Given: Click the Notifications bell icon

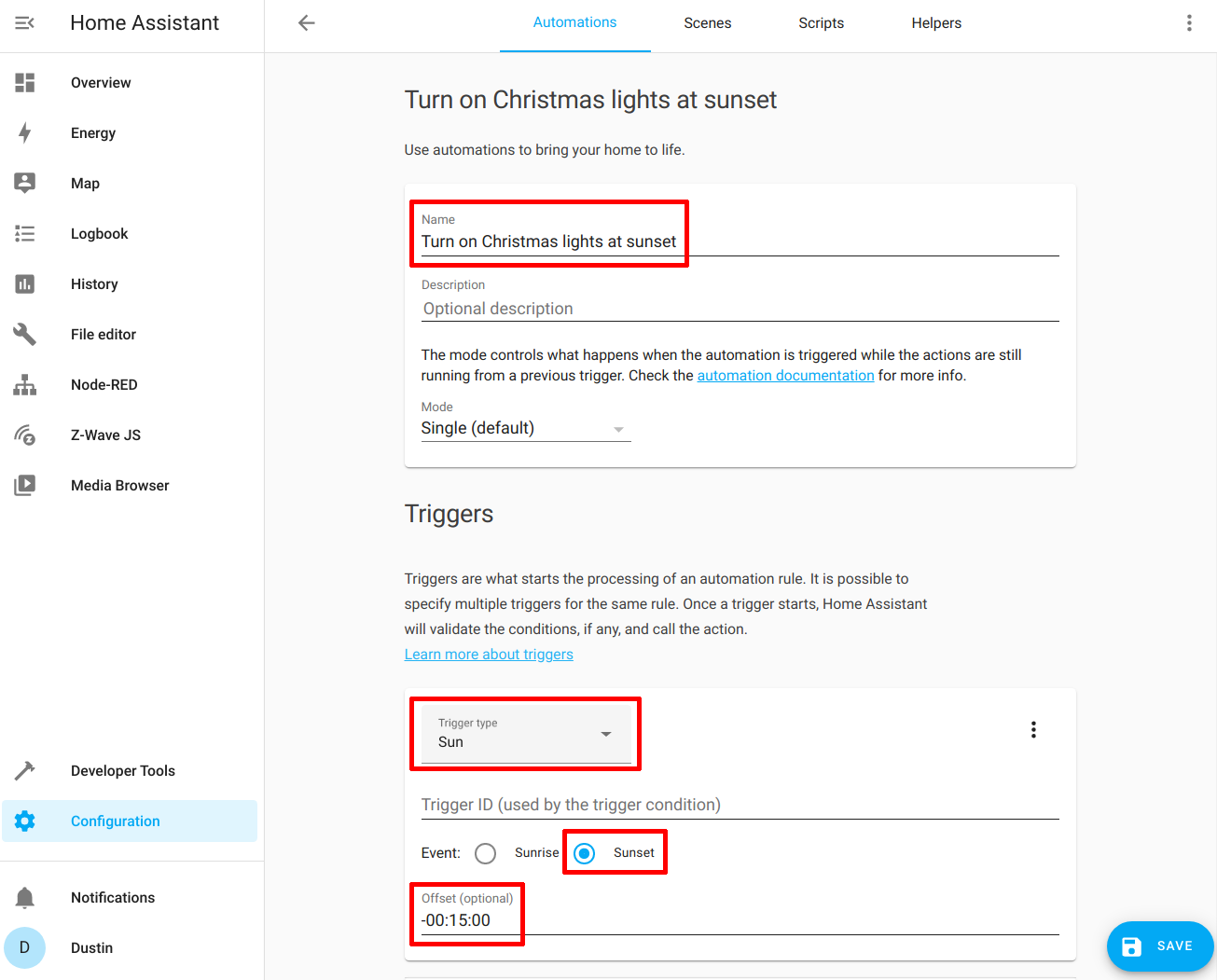Looking at the screenshot, I should pyautogui.click(x=25, y=898).
